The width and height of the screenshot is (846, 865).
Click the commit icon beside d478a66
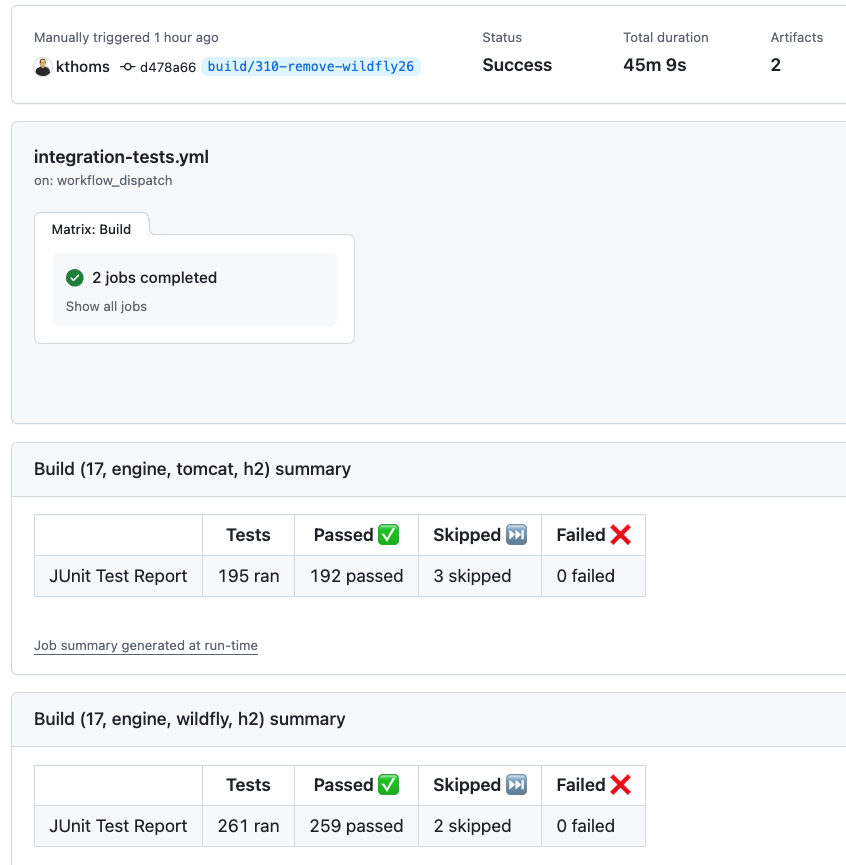coord(127,67)
